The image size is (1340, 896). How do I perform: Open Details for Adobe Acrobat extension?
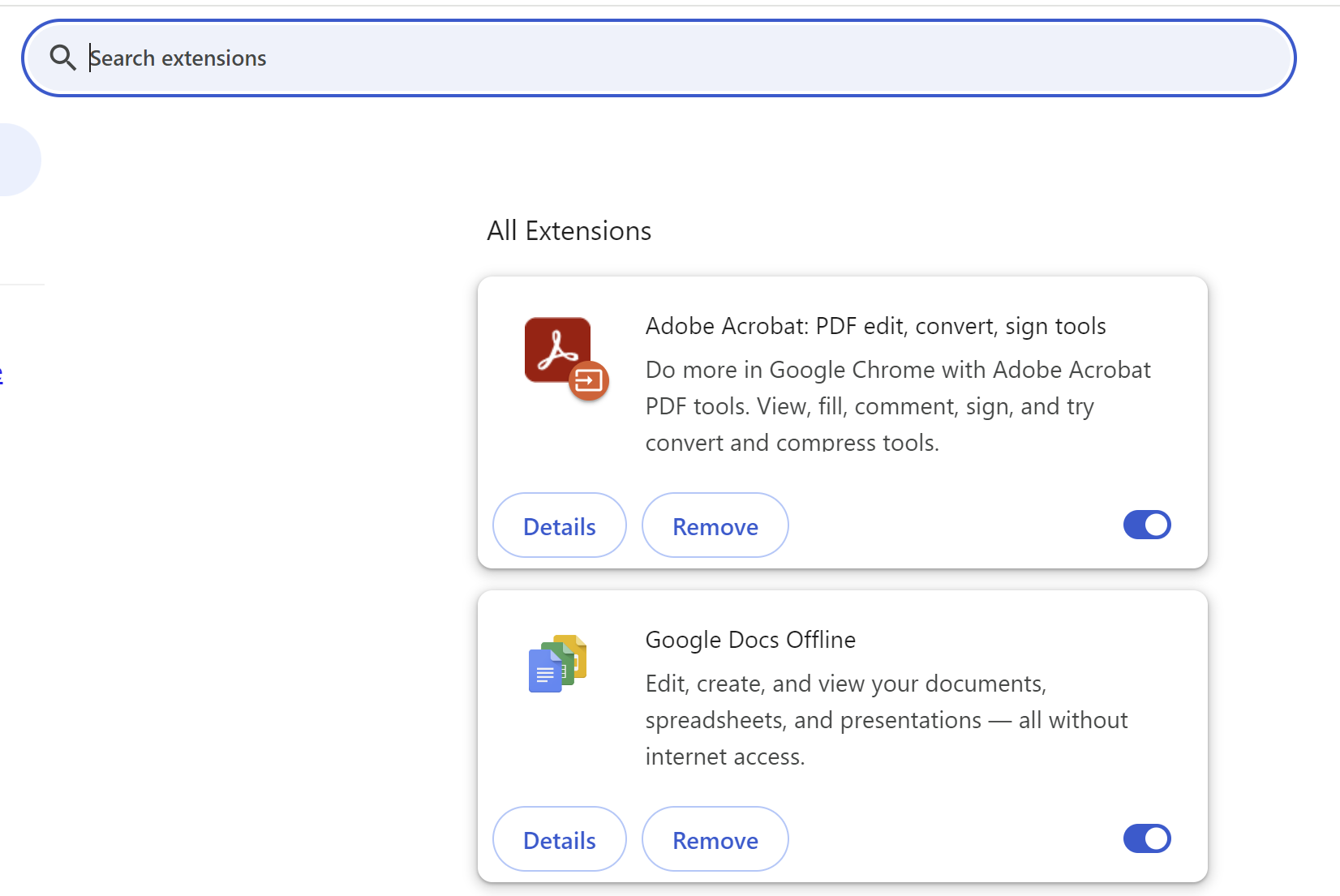point(560,525)
